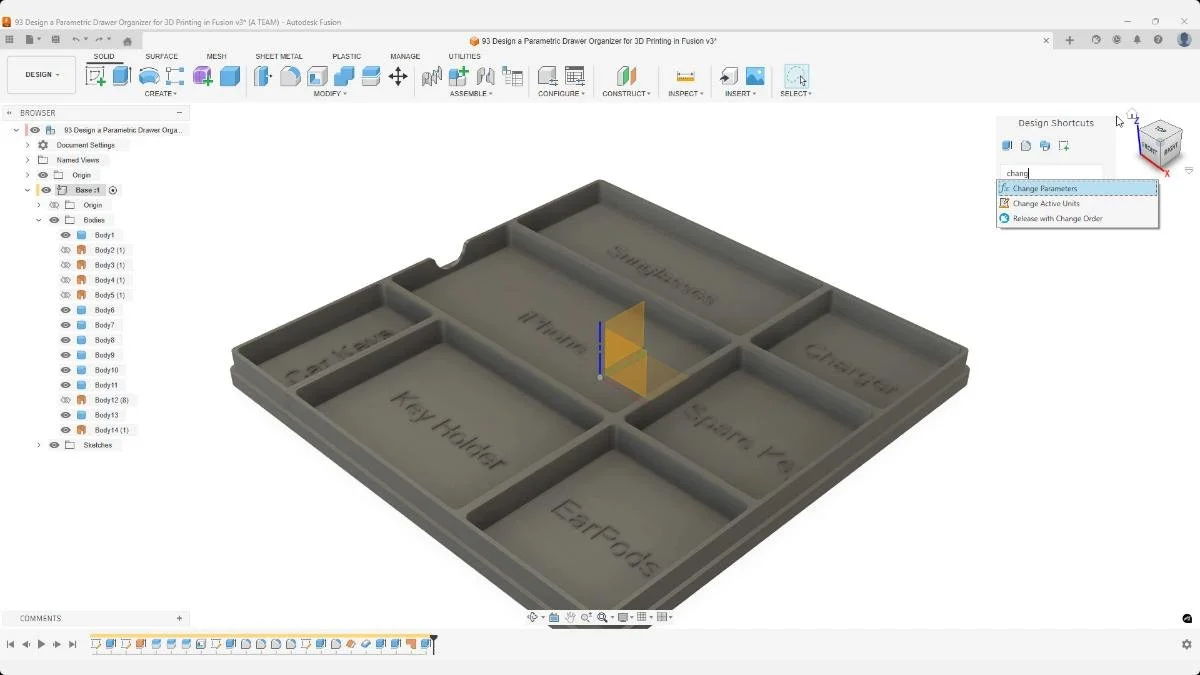Select the Press Pull tool
Screen dimensions: 1200x675
[x=263, y=76]
